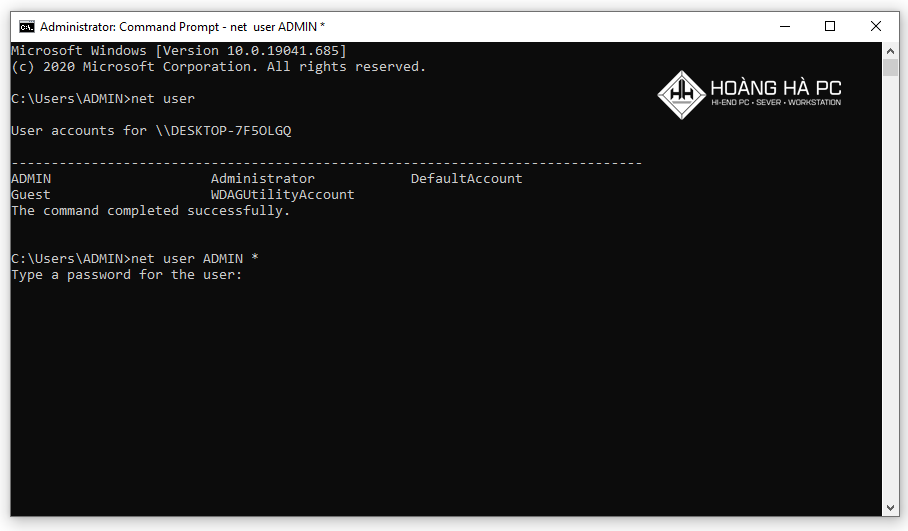Click the 'net user ADMIN *' command text

195,258
